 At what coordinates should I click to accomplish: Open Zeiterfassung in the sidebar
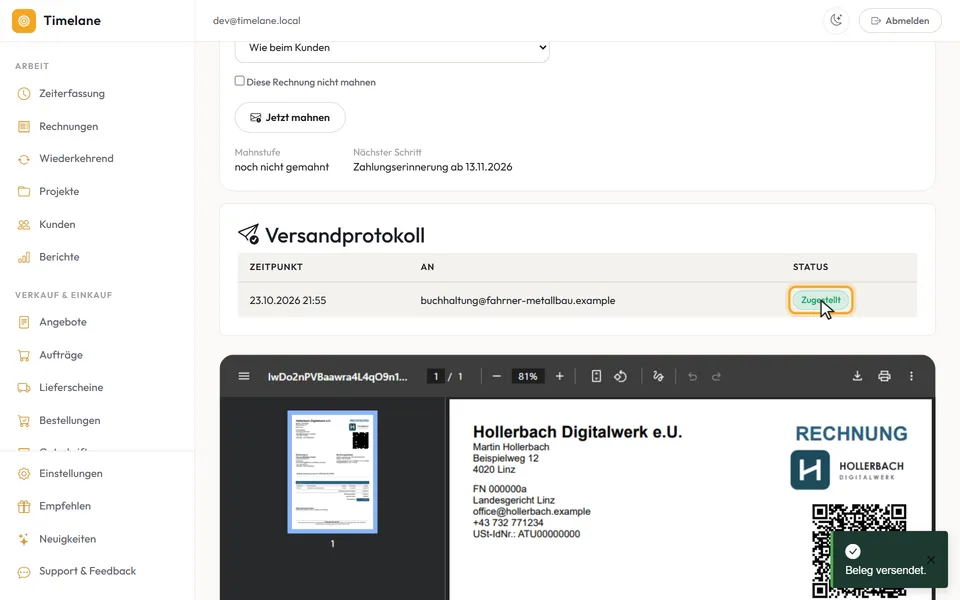tap(72, 94)
